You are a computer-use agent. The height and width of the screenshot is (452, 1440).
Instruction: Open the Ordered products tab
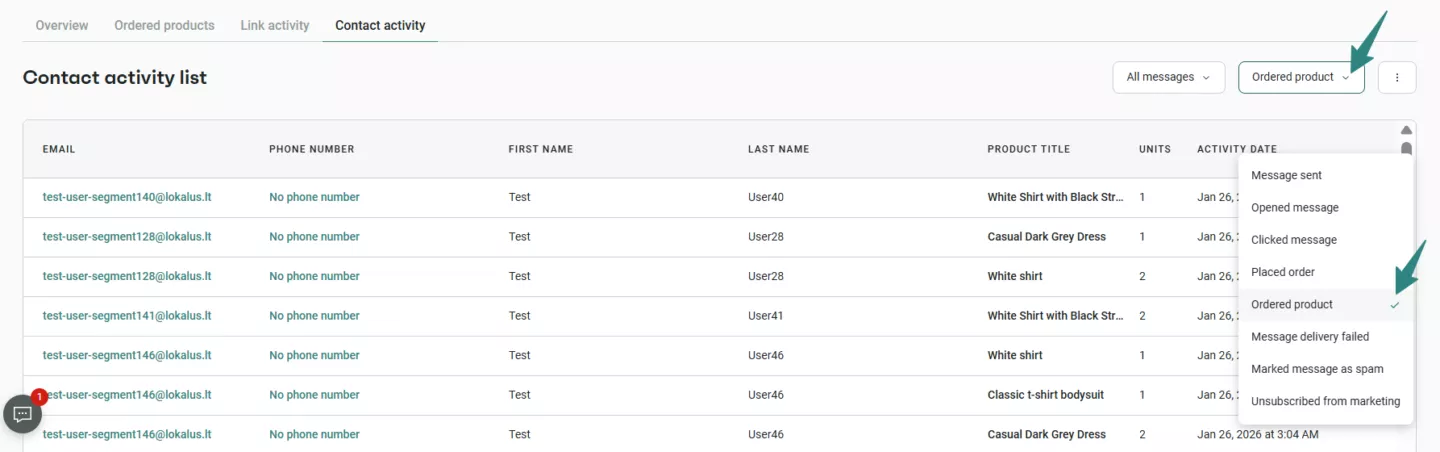164,25
